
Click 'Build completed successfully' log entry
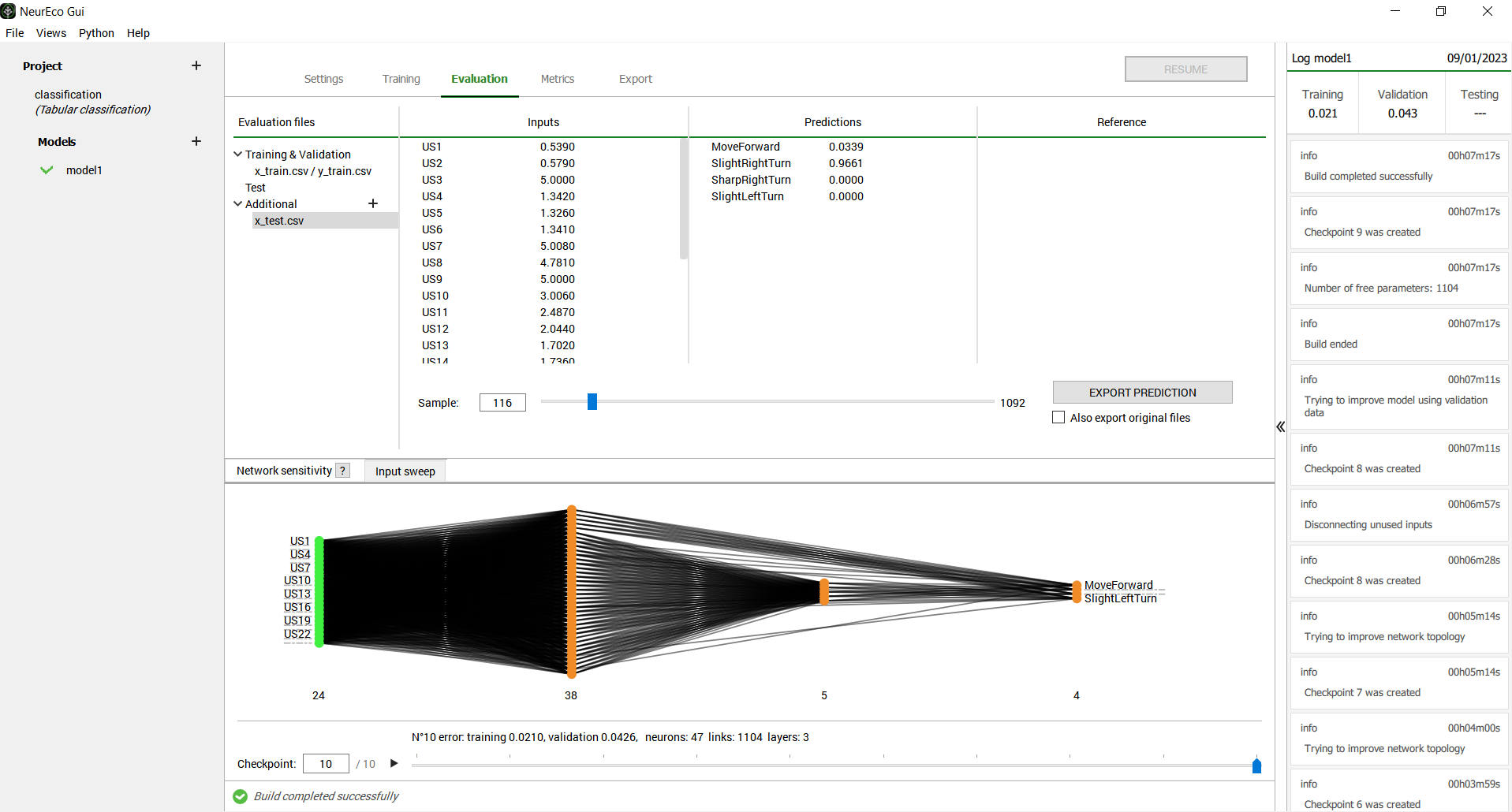[x=1399, y=167]
